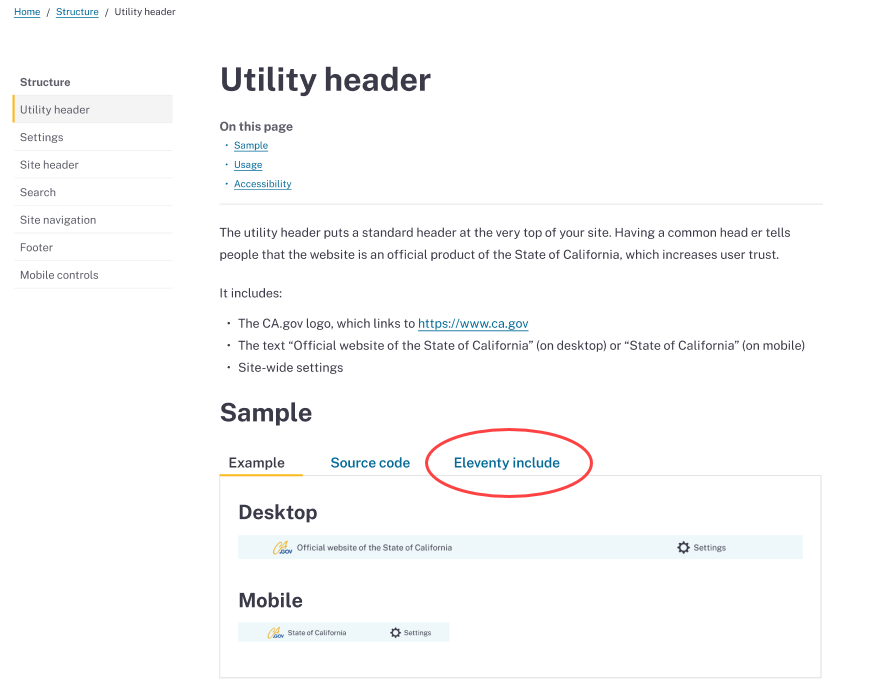Click the Usage anchor link
The image size is (886, 699).
(248, 164)
